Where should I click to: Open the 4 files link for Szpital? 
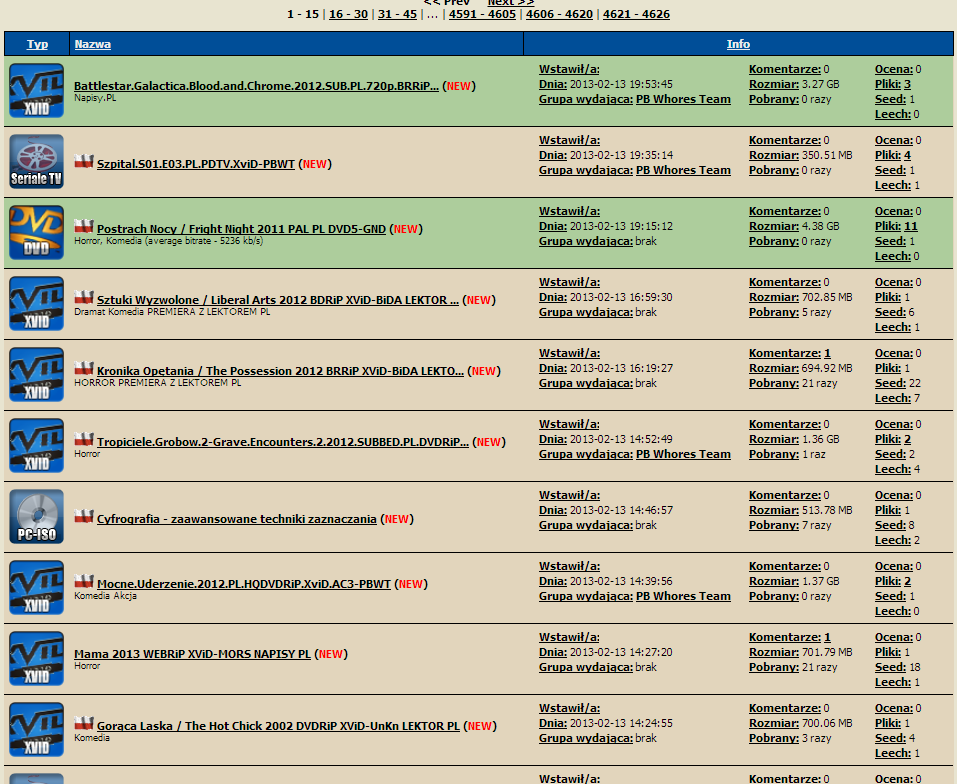(908, 155)
